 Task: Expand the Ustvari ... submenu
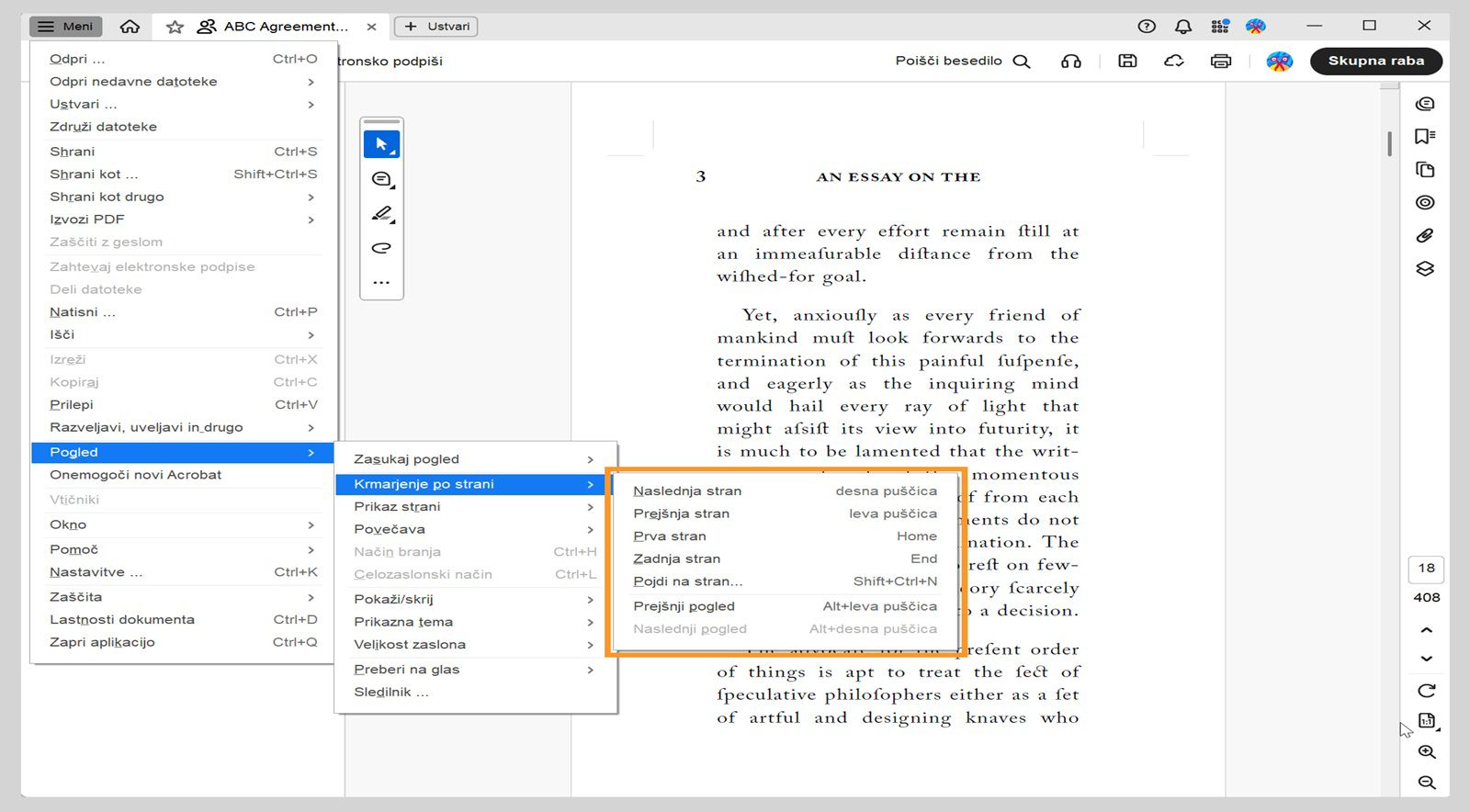tap(184, 104)
